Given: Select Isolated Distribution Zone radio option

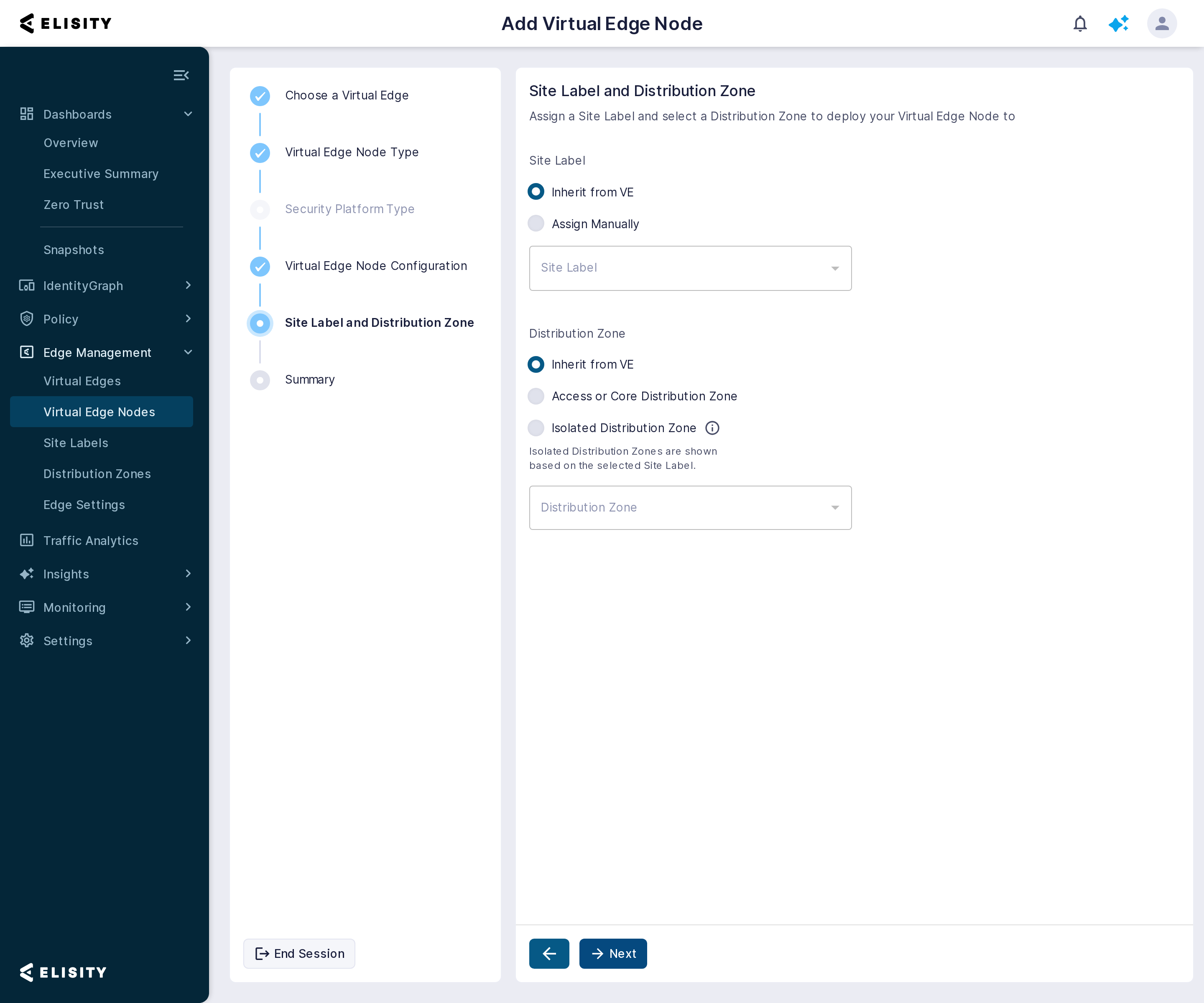Looking at the screenshot, I should pos(536,428).
